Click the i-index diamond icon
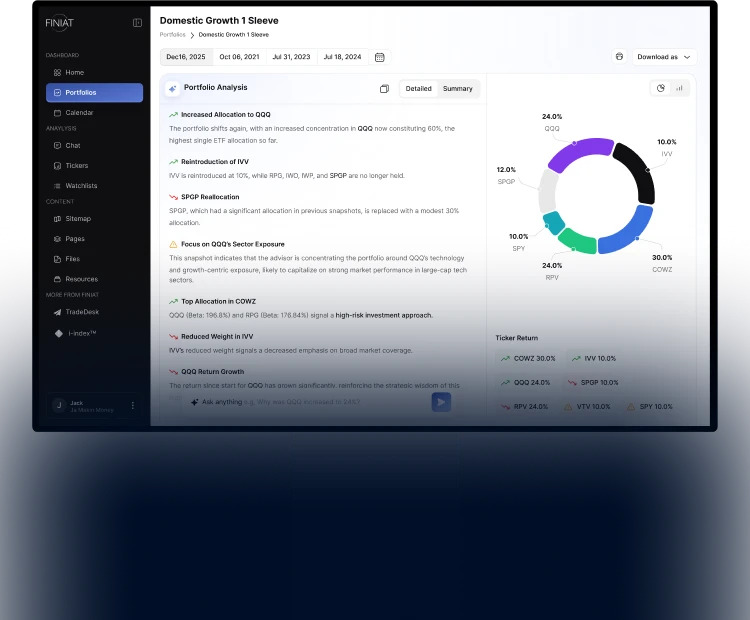The height and width of the screenshot is (620, 750). tap(58, 333)
